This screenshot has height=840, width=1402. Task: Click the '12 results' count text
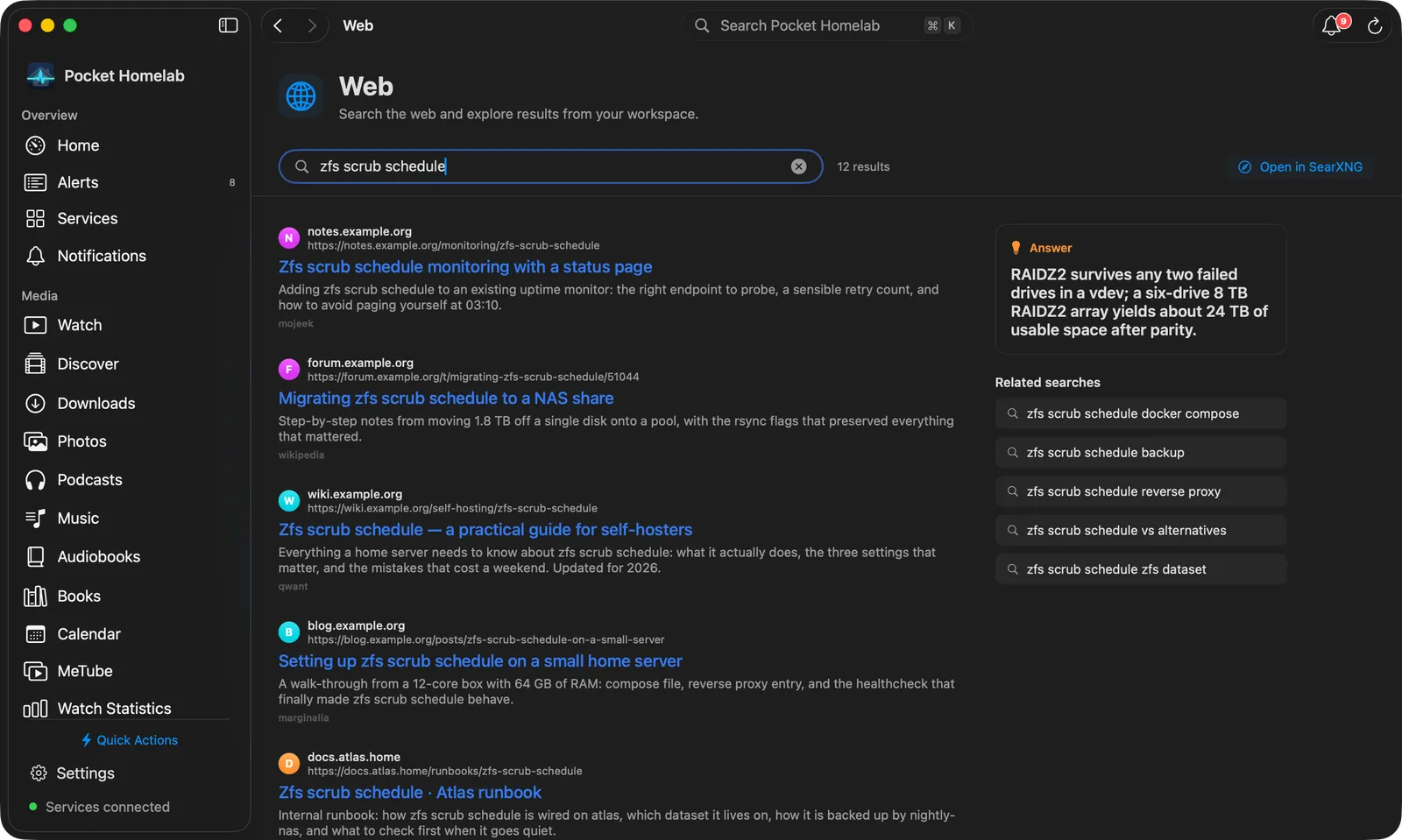[x=863, y=166]
